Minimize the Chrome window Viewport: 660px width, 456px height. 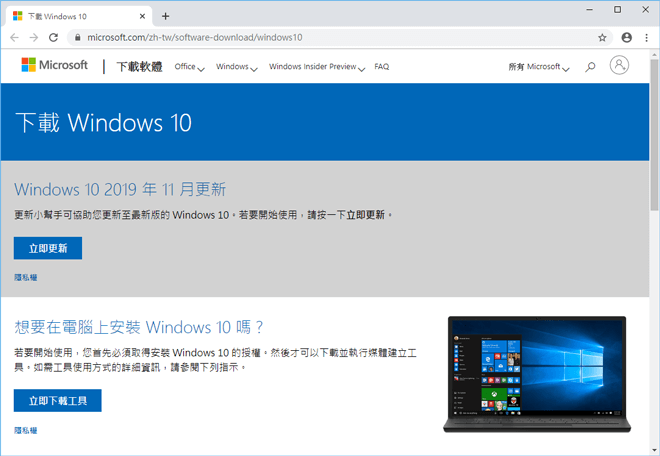pyautogui.click(x=590, y=9)
